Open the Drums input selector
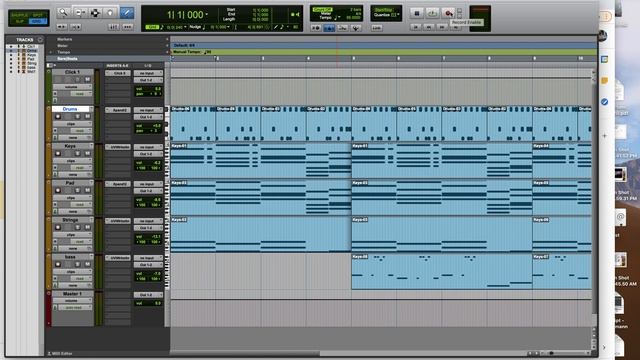The height and width of the screenshot is (360, 640). pyautogui.click(x=148, y=110)
